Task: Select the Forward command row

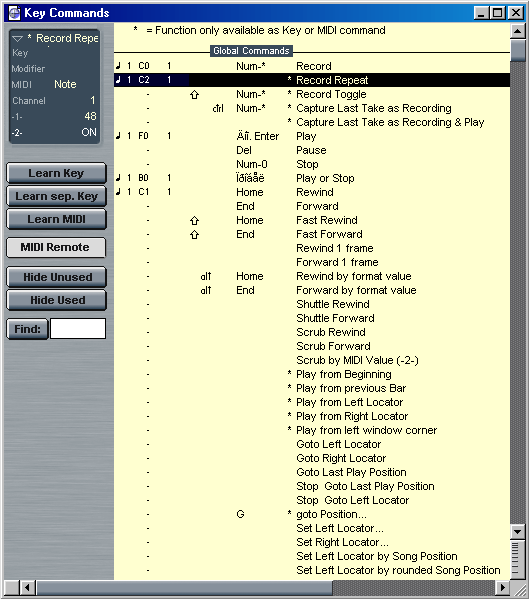Action: point(312,206)
